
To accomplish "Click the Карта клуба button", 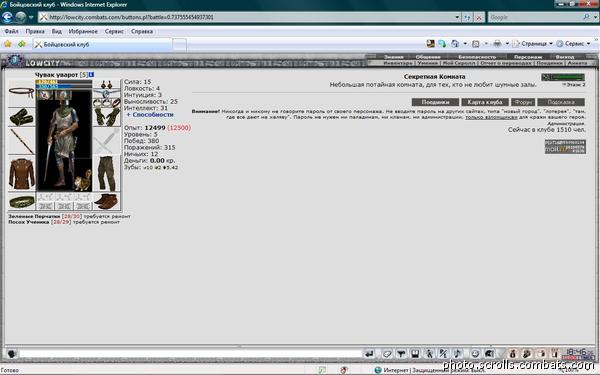I will 485,102.
